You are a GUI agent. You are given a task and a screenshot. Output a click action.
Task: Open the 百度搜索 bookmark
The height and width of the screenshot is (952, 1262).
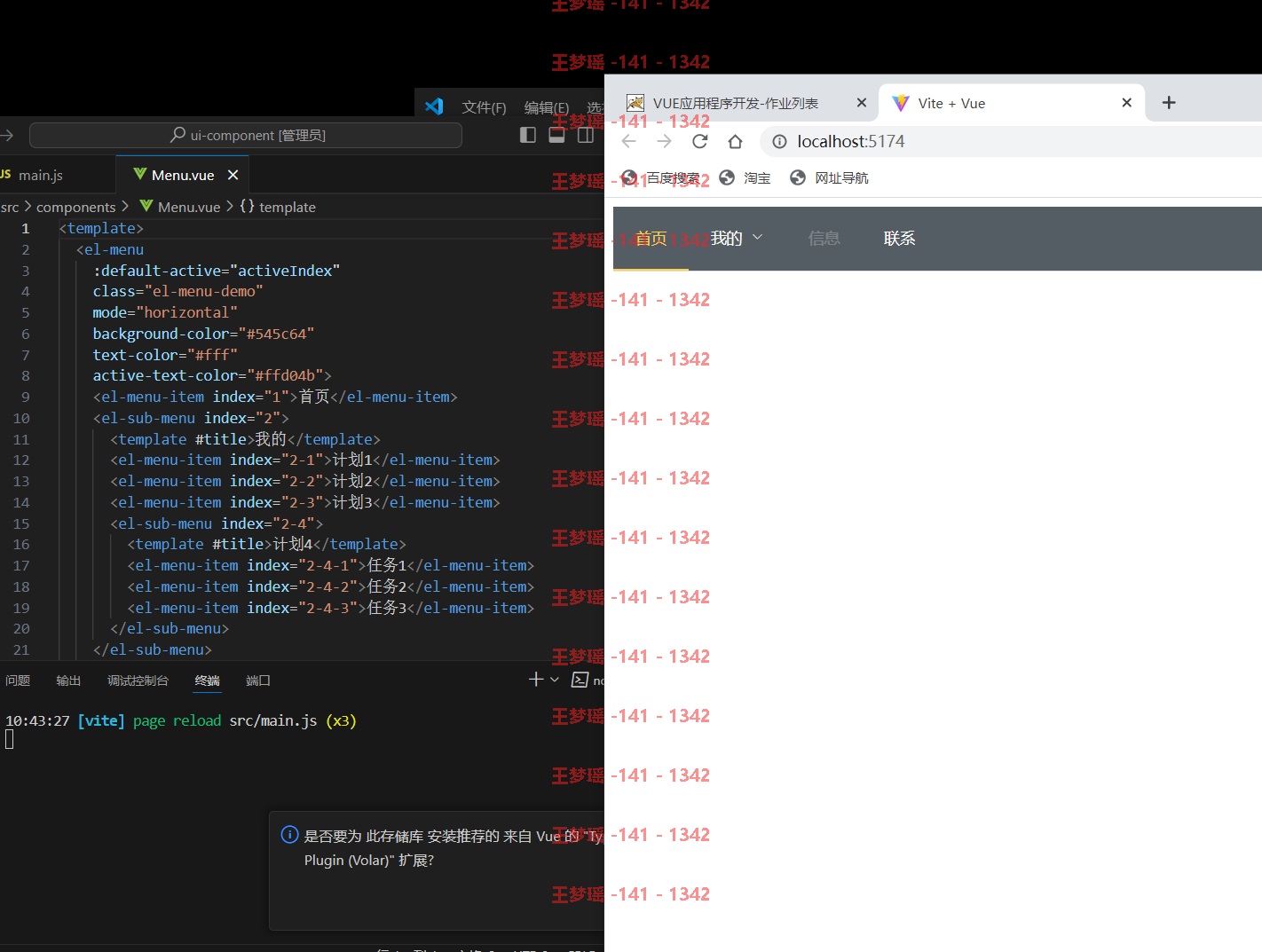pyautogui.click(x=661, y=177)
